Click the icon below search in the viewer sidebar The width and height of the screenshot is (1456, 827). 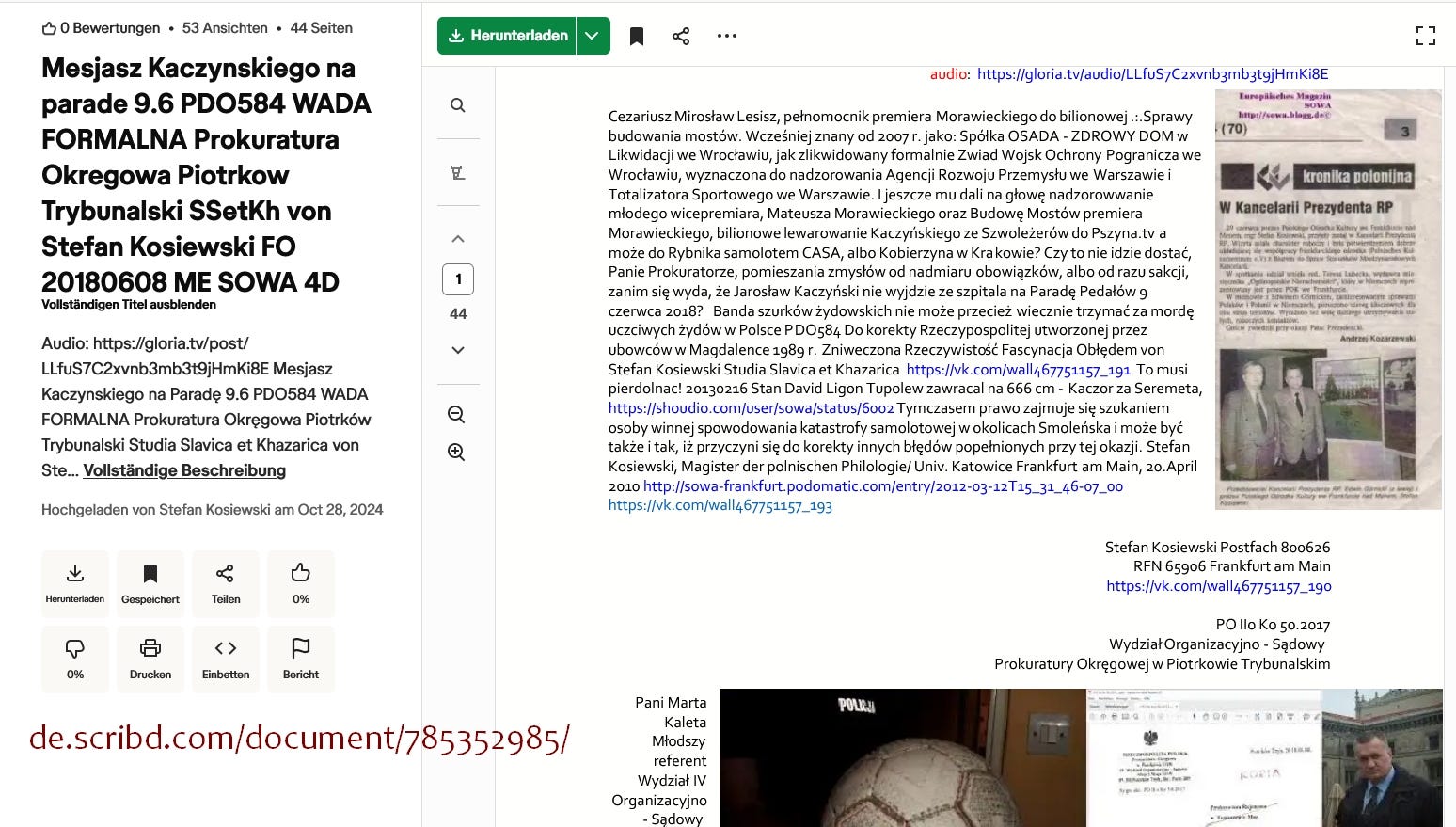(458, 173)
